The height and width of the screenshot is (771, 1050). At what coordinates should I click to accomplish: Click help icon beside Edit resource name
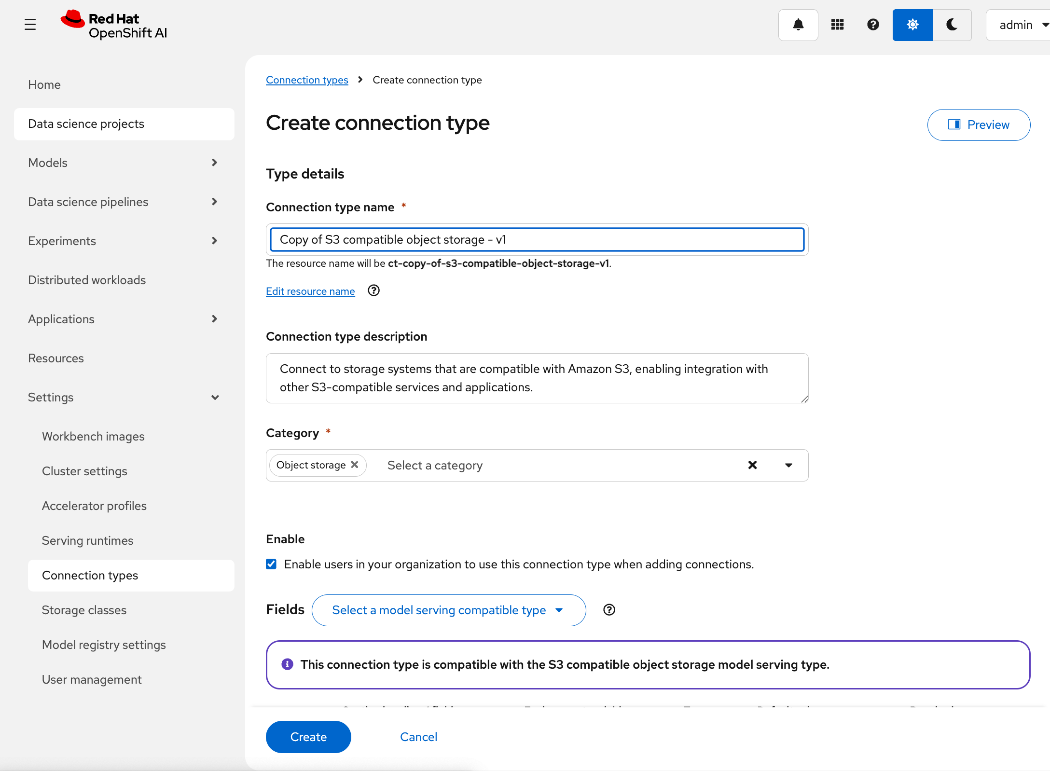374,291
